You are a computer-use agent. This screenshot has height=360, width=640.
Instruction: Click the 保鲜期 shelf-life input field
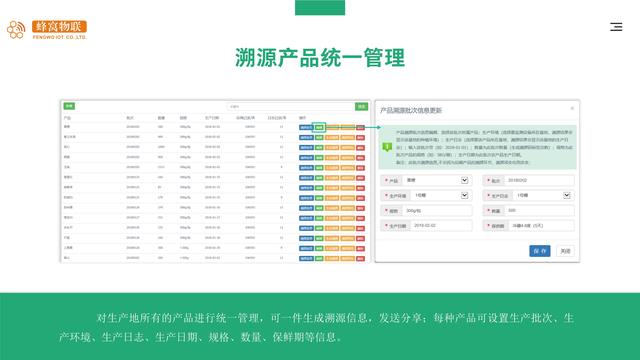click(x=541, y=225)
